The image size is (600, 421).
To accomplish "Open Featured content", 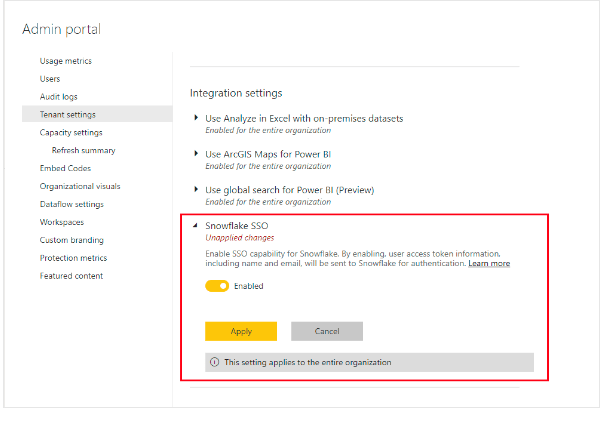I will click(72, 276).
